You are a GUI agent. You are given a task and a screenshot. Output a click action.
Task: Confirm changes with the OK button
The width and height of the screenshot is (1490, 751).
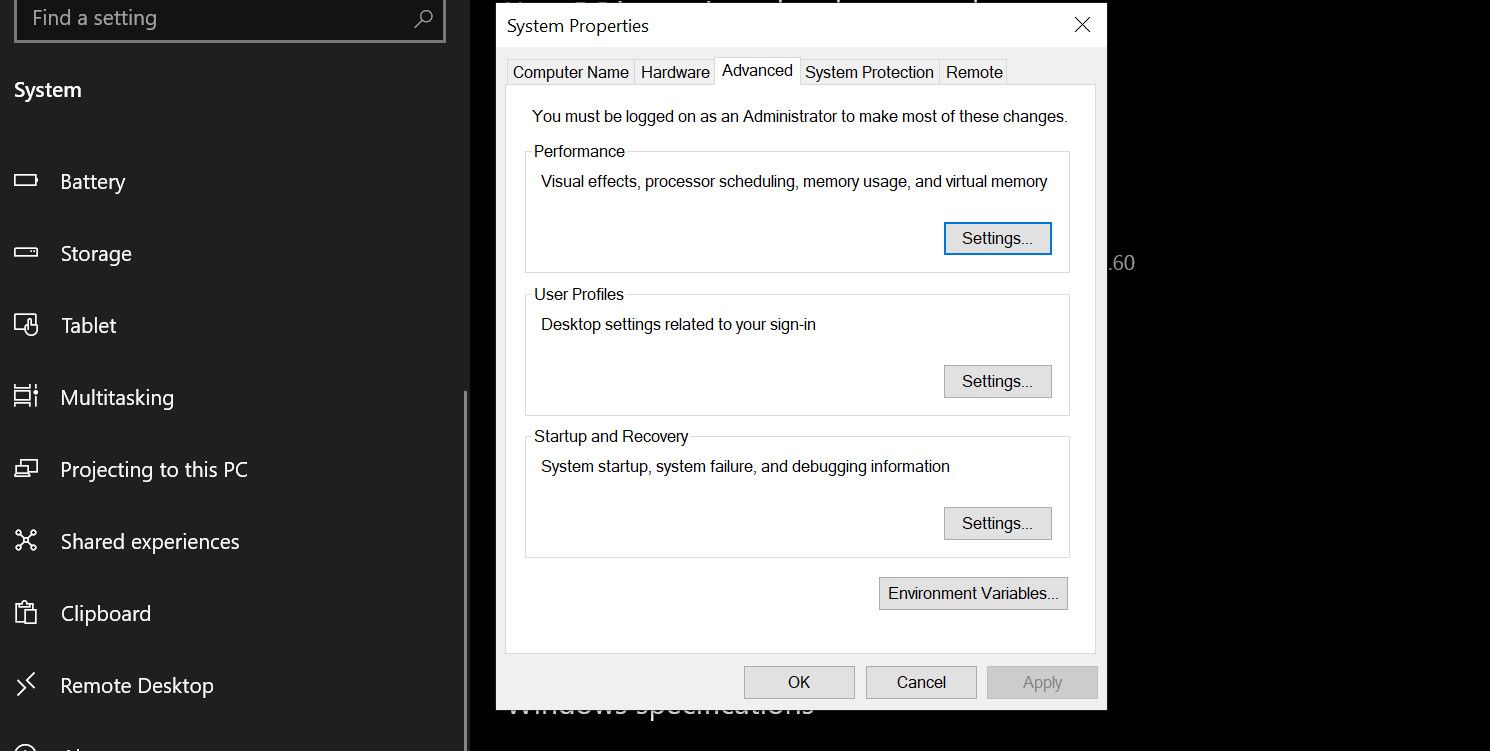[x=799, y=682]
